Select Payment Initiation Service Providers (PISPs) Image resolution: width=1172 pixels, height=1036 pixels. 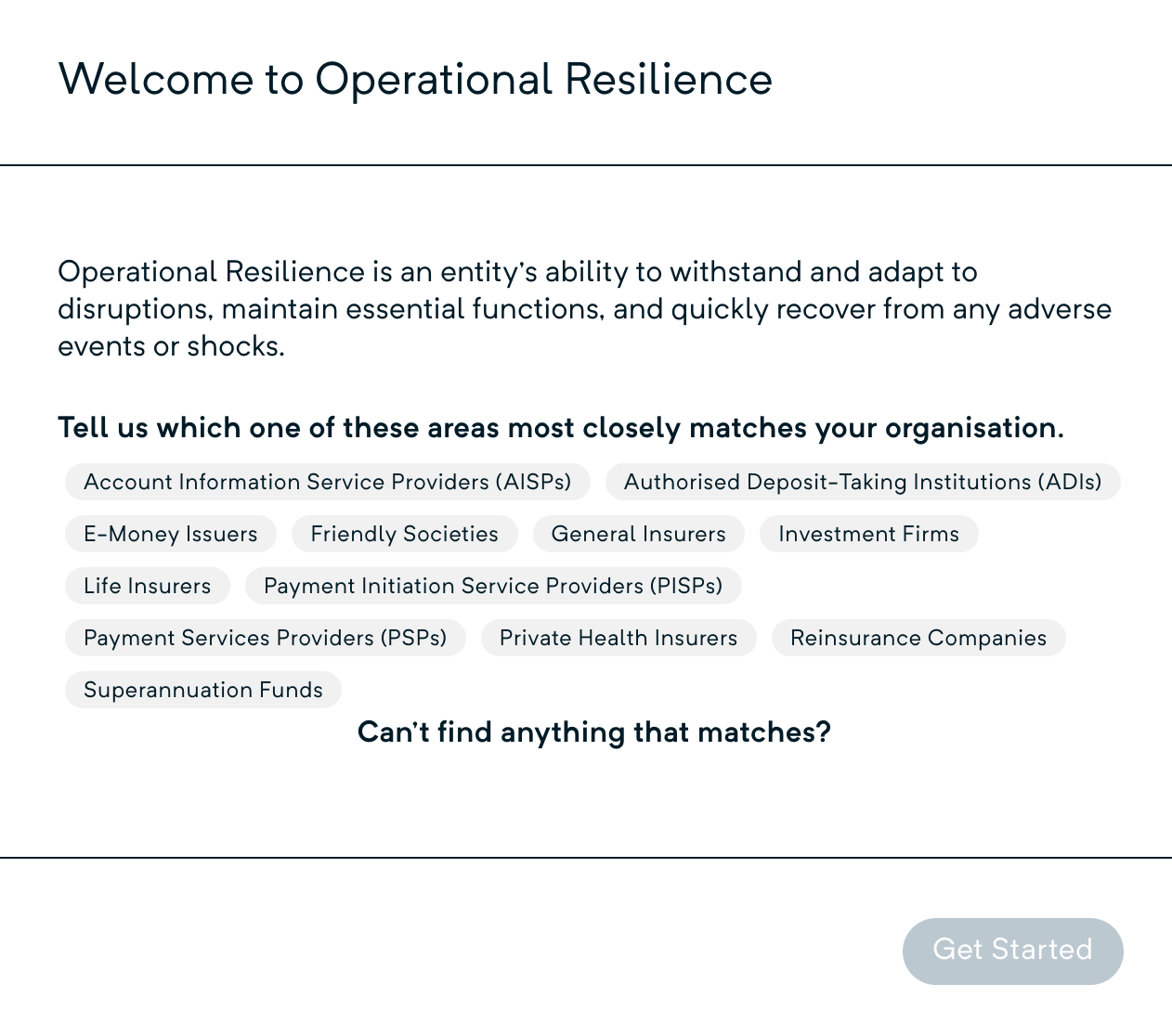click(492, 586)
